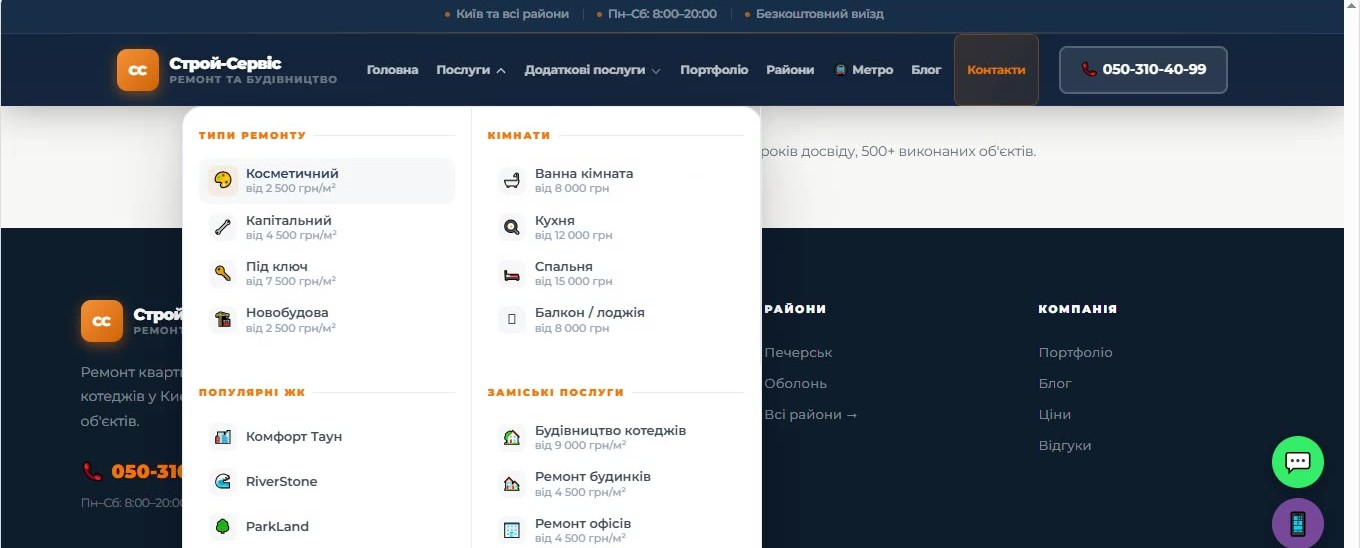Open the Блог menu item
This screenshot has width=1360, height=548.
926,70
